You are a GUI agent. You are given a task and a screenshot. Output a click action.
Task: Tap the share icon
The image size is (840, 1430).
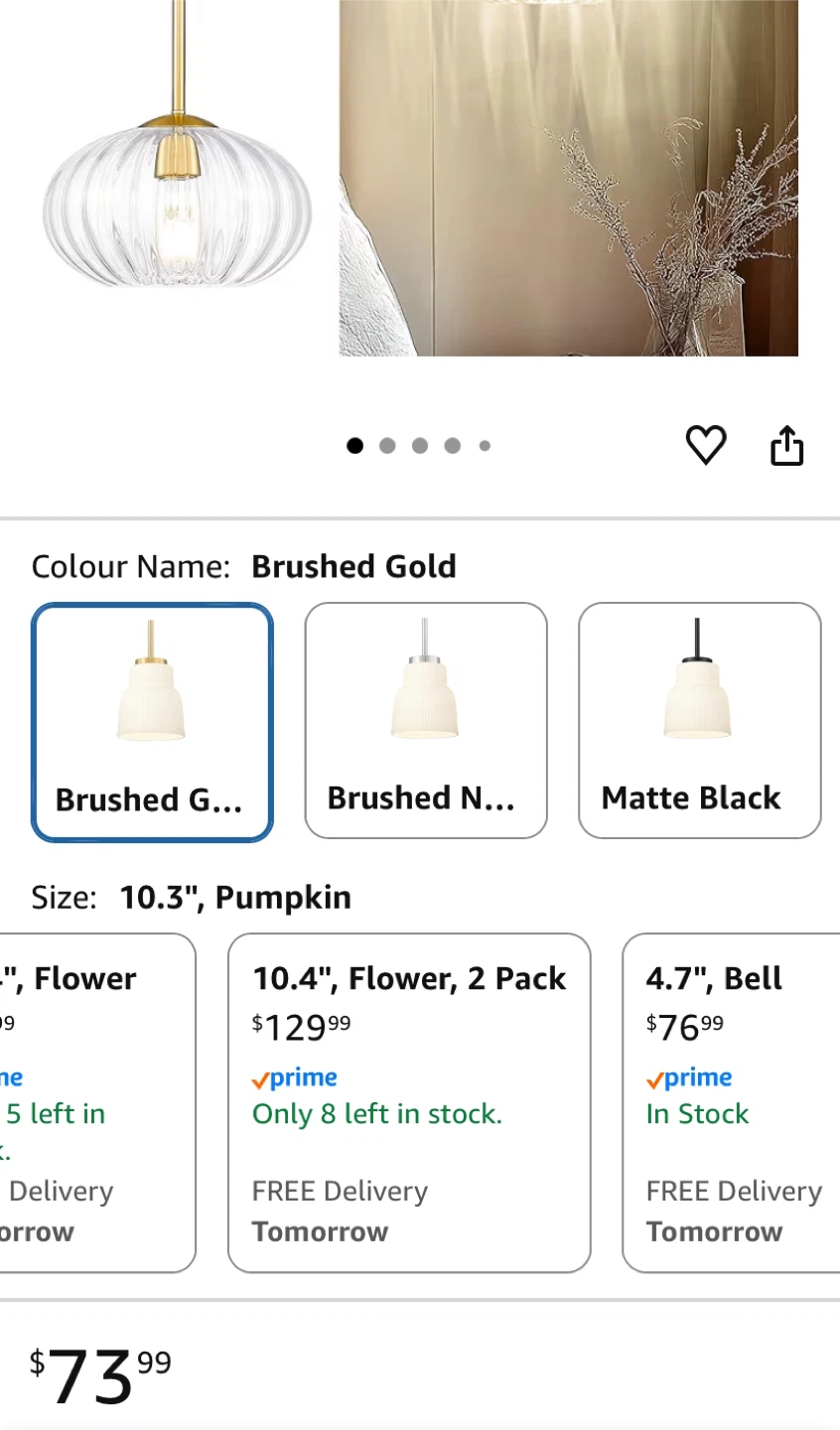coord(786,445)
